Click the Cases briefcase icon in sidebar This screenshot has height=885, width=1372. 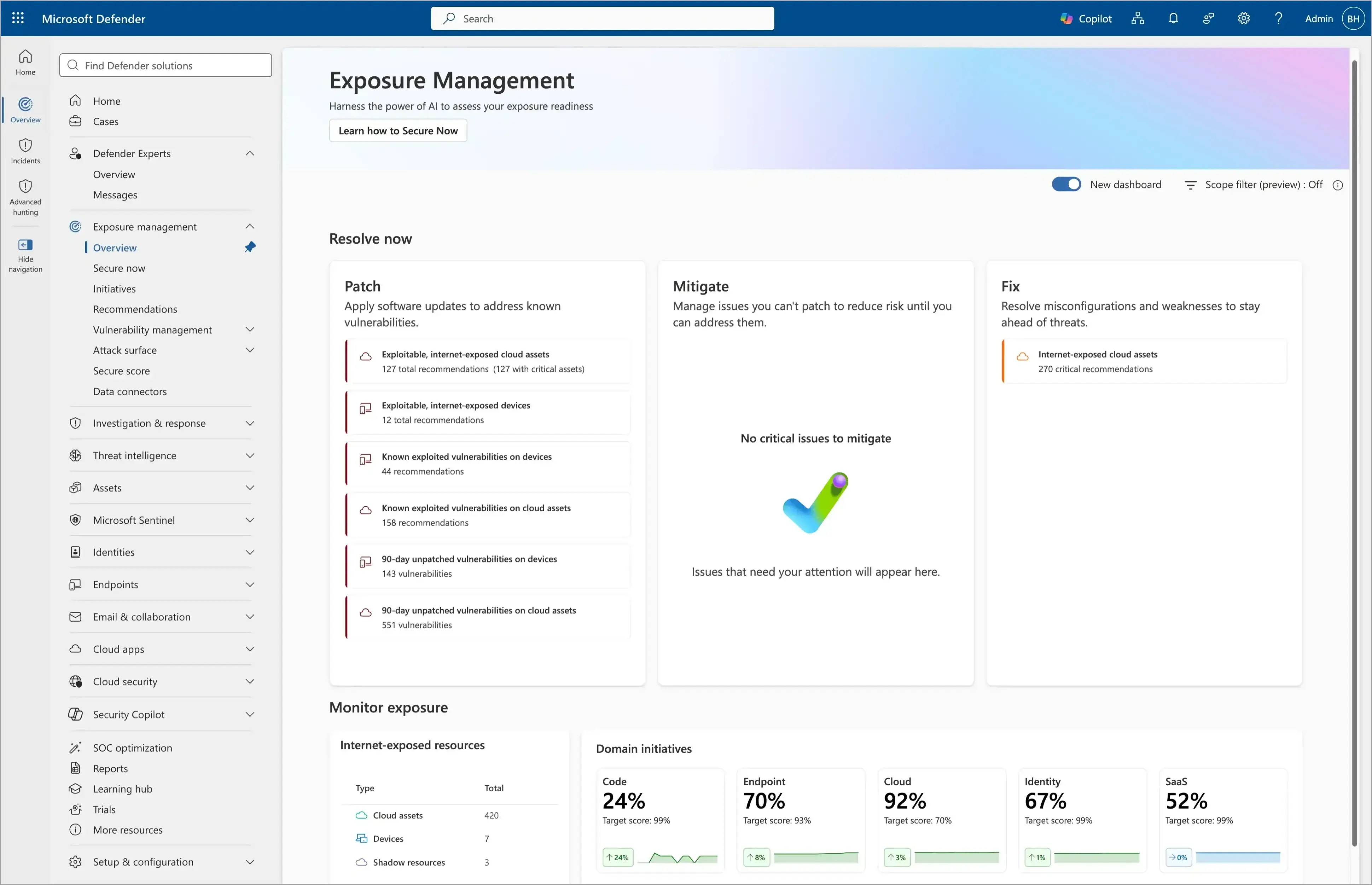75,121
